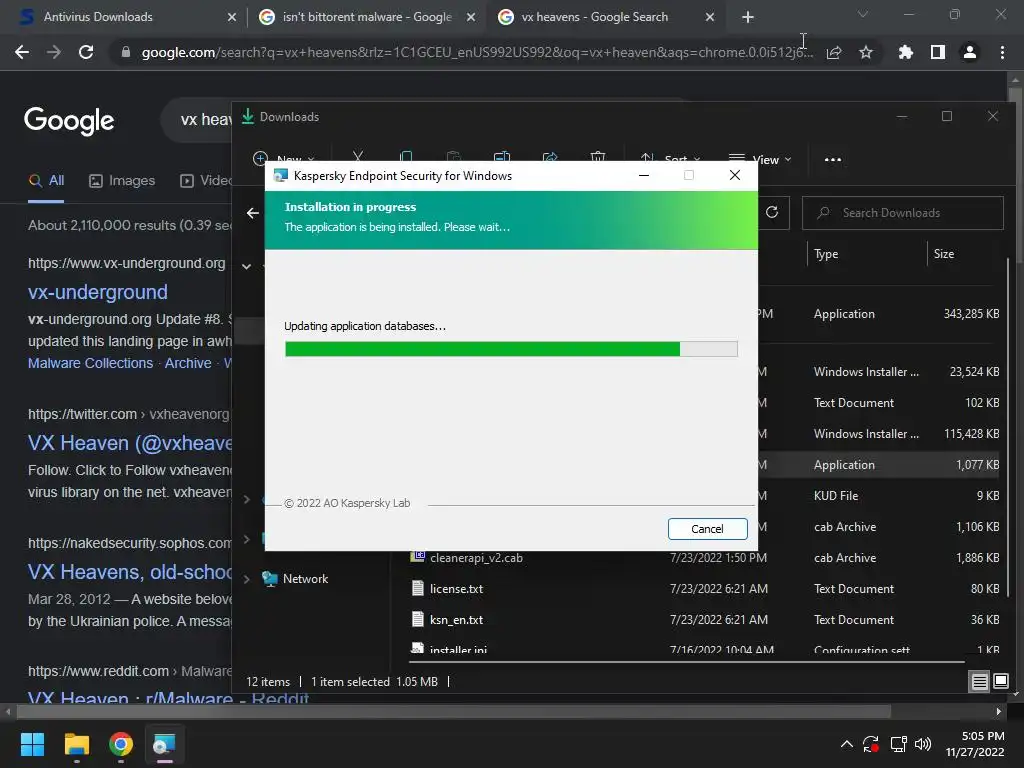Open the Archive sitelink
This screenshot has width=1024, height=768.
click(188, 363)
